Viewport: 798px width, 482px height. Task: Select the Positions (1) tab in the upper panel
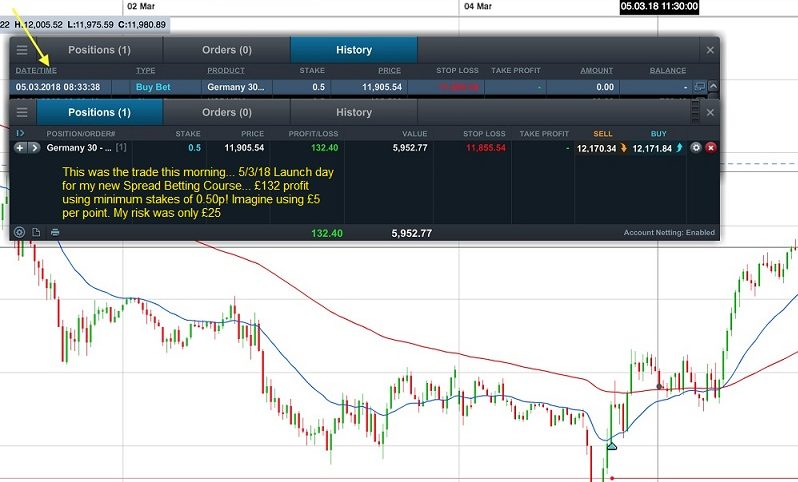pos(98,50)
